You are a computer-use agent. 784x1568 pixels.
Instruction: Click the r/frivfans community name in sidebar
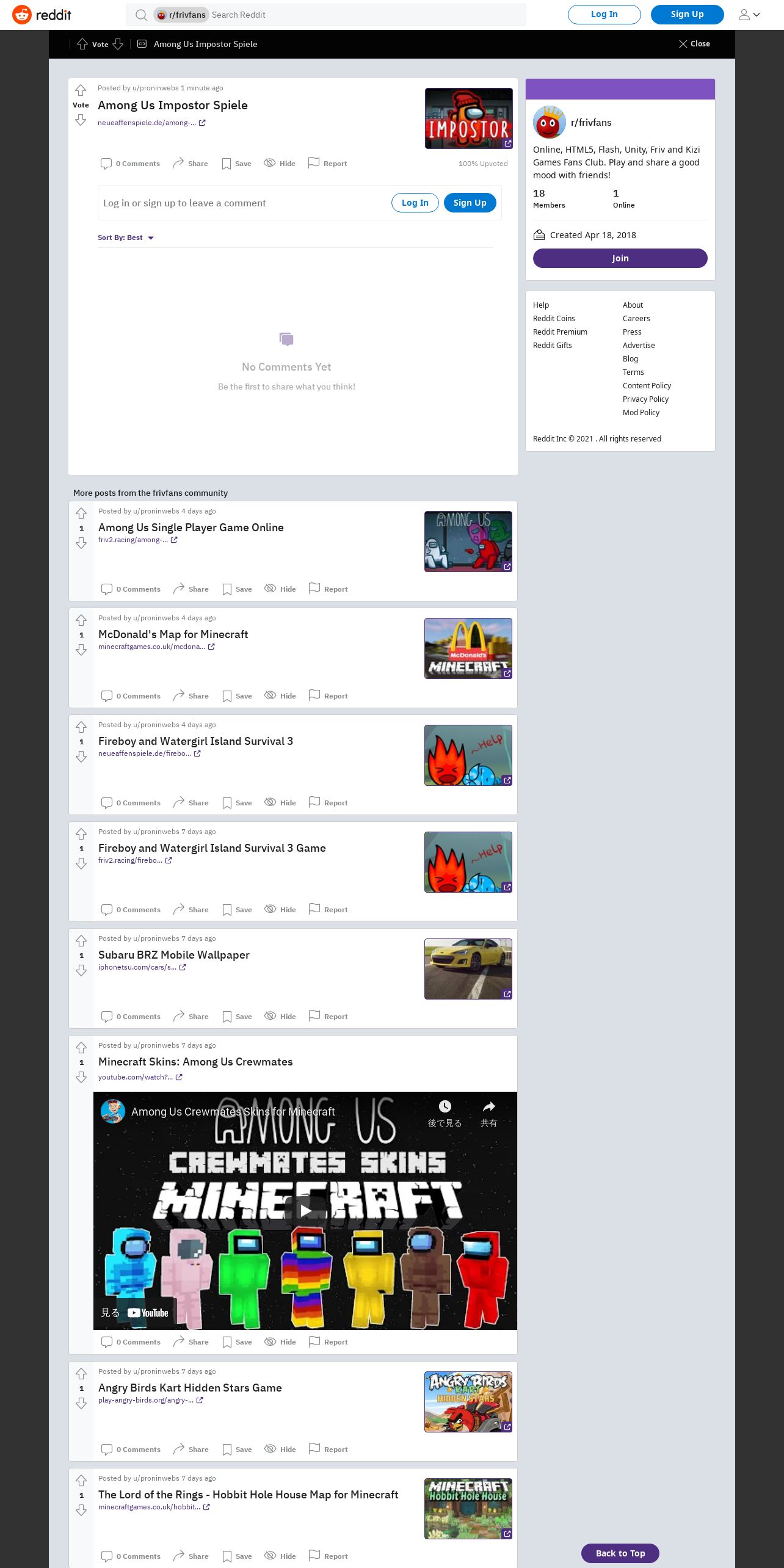coord(591,122)
